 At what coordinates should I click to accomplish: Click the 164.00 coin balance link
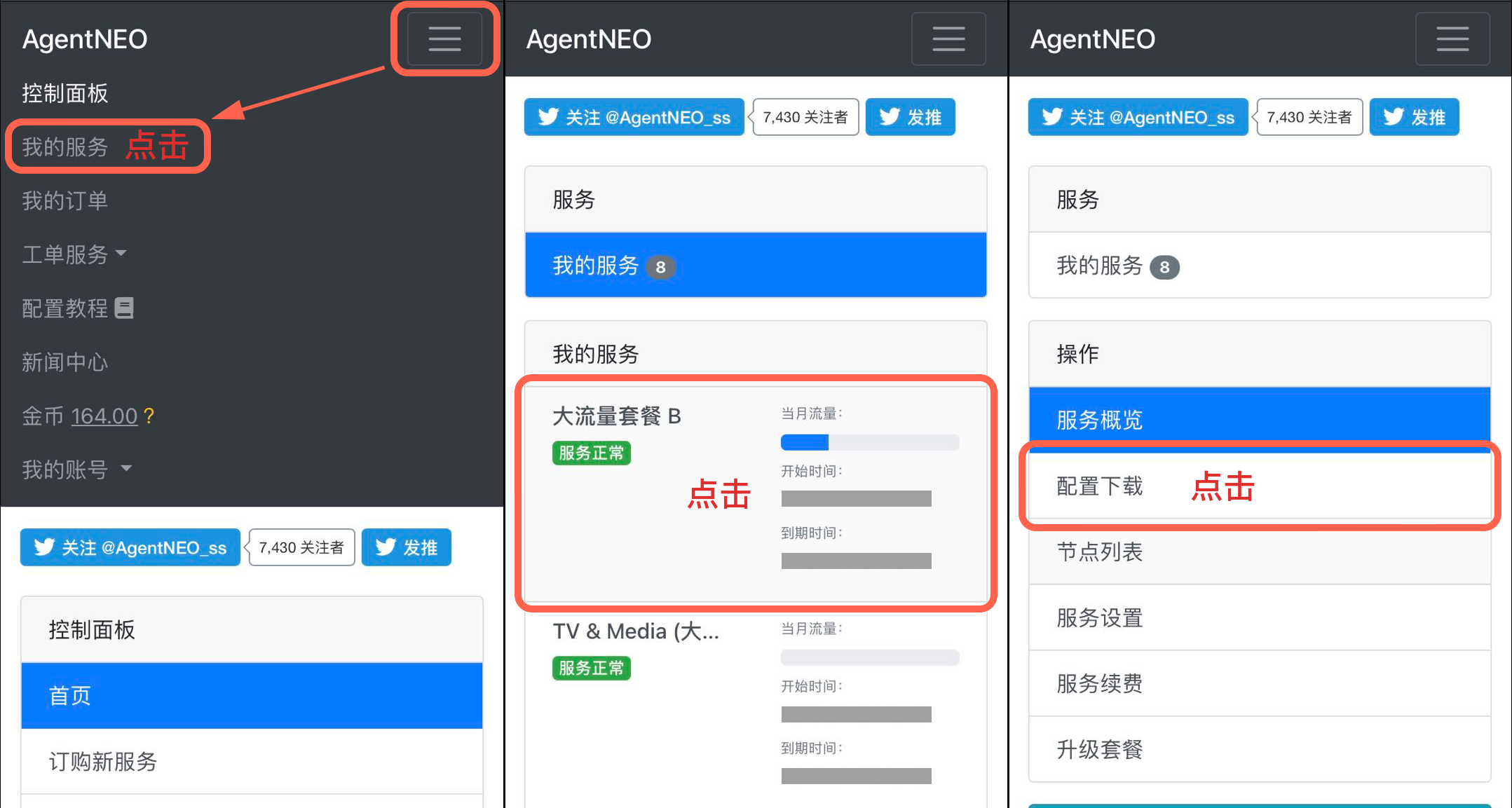tap(104, 416)
